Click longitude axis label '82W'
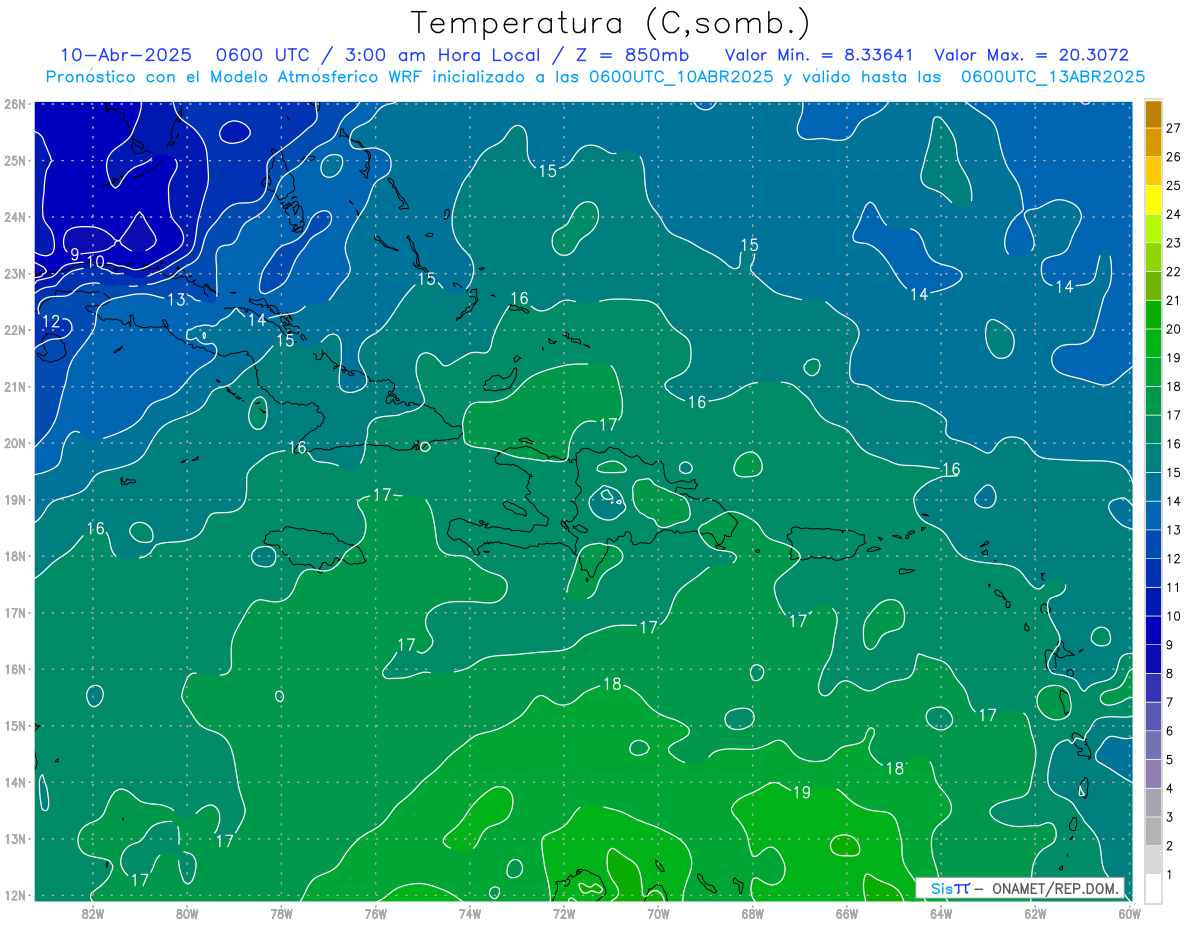The height and width of the screenshot is (927, 1200). point(93,913)
